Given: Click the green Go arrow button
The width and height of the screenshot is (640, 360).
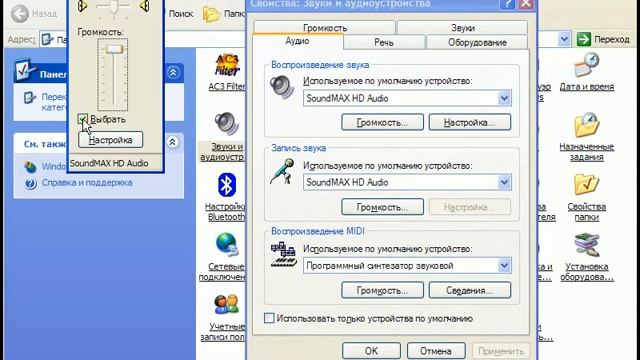Looking at the screenshot, I should (x=584, y=39).
